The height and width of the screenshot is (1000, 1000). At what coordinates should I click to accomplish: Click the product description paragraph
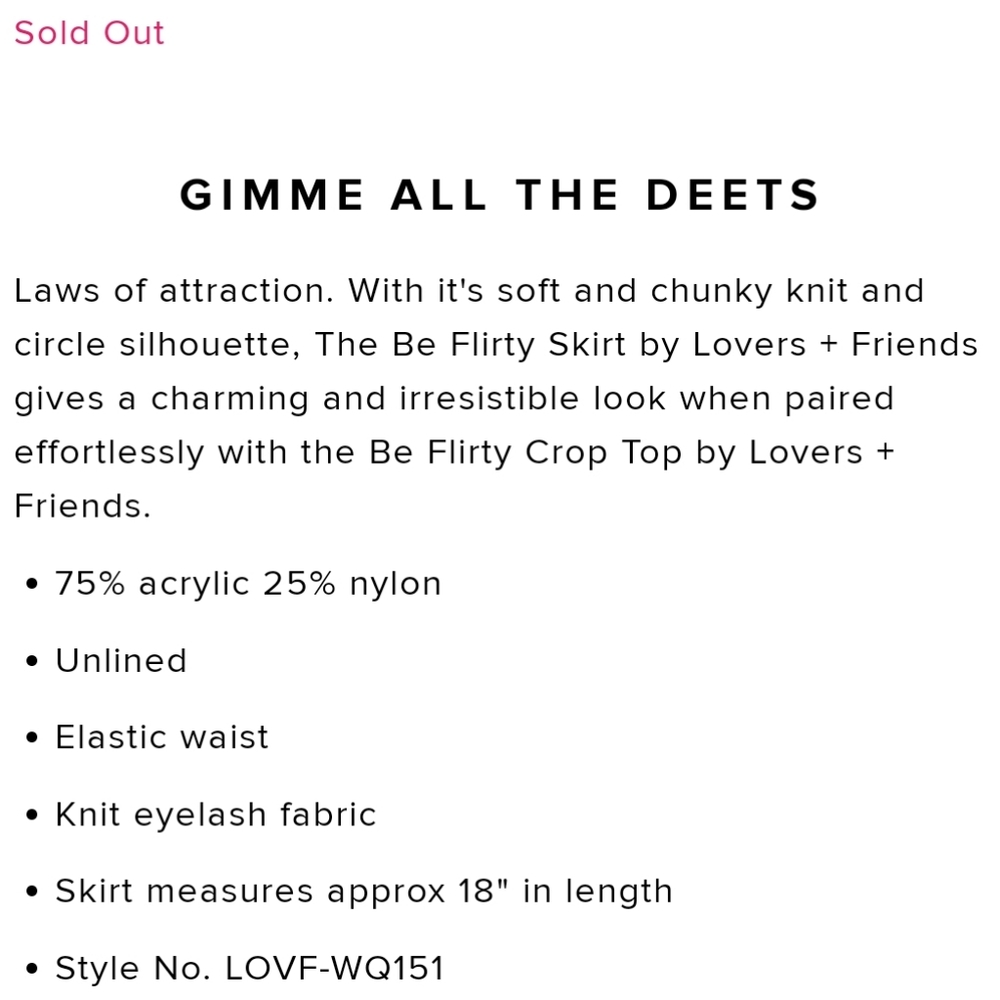coord(496,399)
